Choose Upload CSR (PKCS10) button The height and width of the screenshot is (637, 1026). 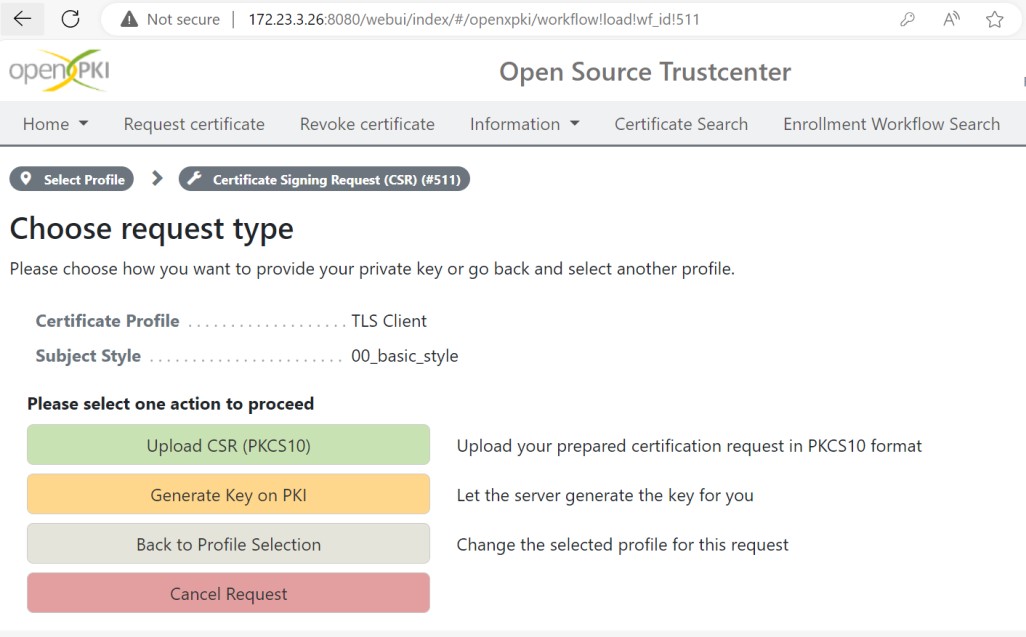[228, 445]
